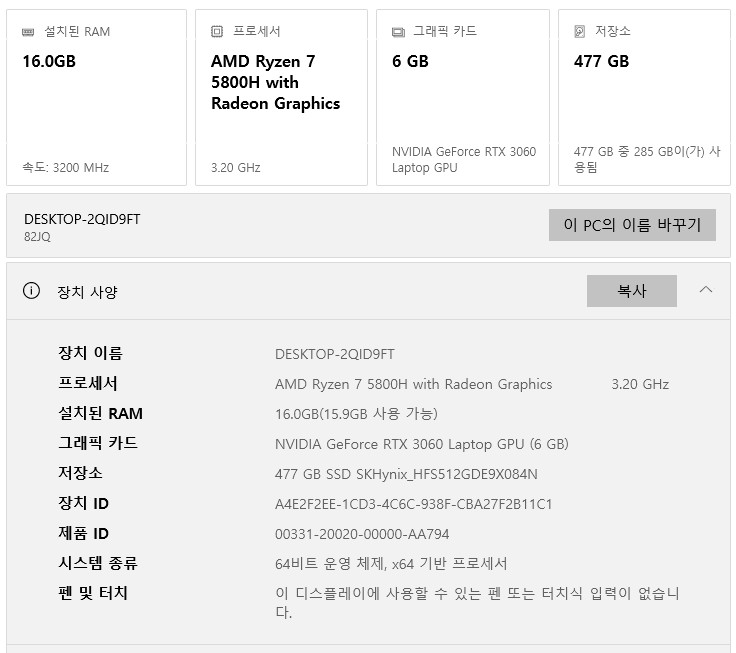Click the graphics card icon
Viewport: 736px width, 653px height.
click(x=398, y=32)
